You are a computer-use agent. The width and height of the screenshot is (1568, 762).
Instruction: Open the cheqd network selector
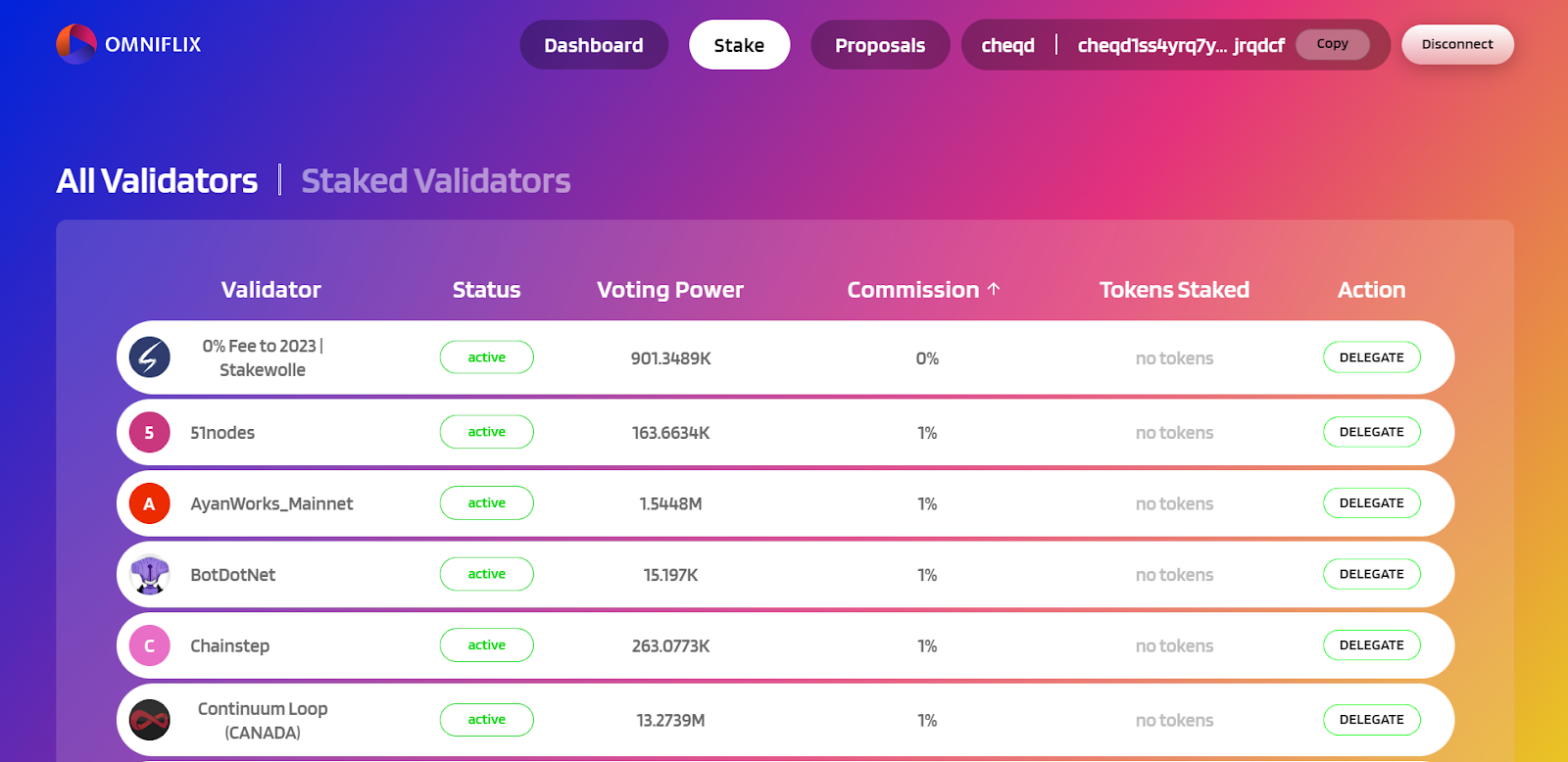[x=1007, y=45]
